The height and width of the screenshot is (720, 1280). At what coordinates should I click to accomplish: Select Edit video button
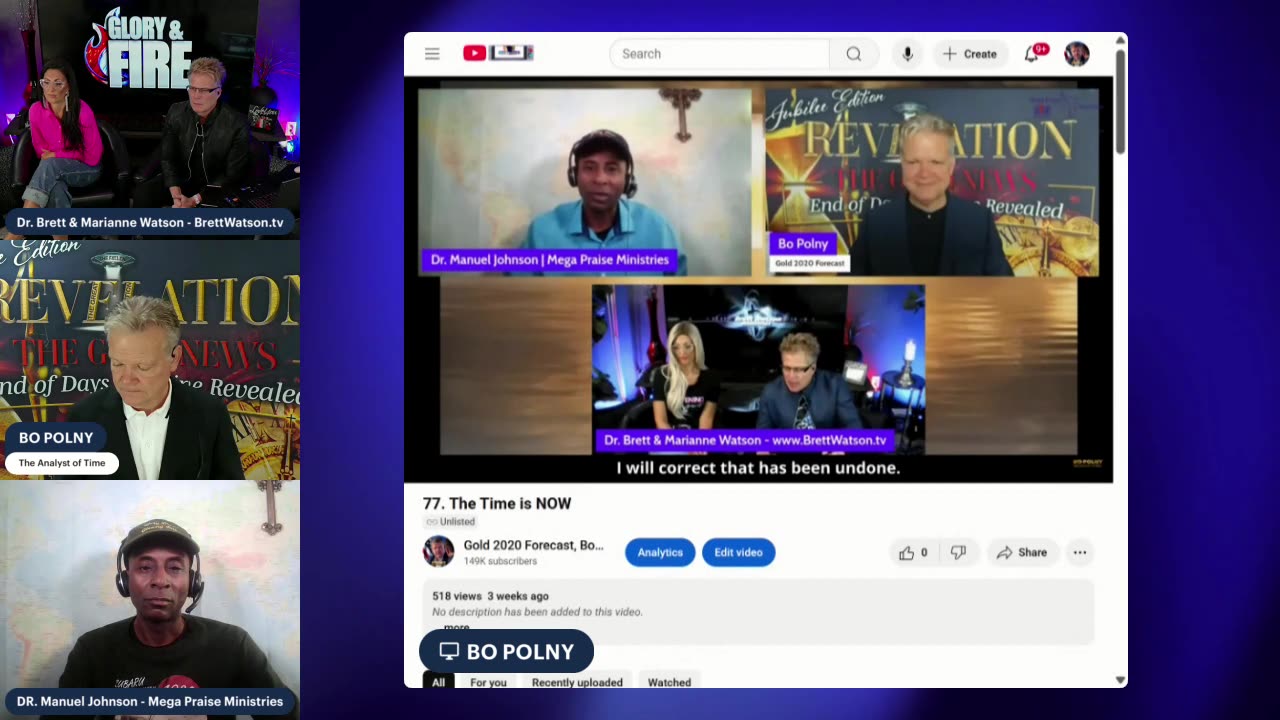(x=738, y=552)
